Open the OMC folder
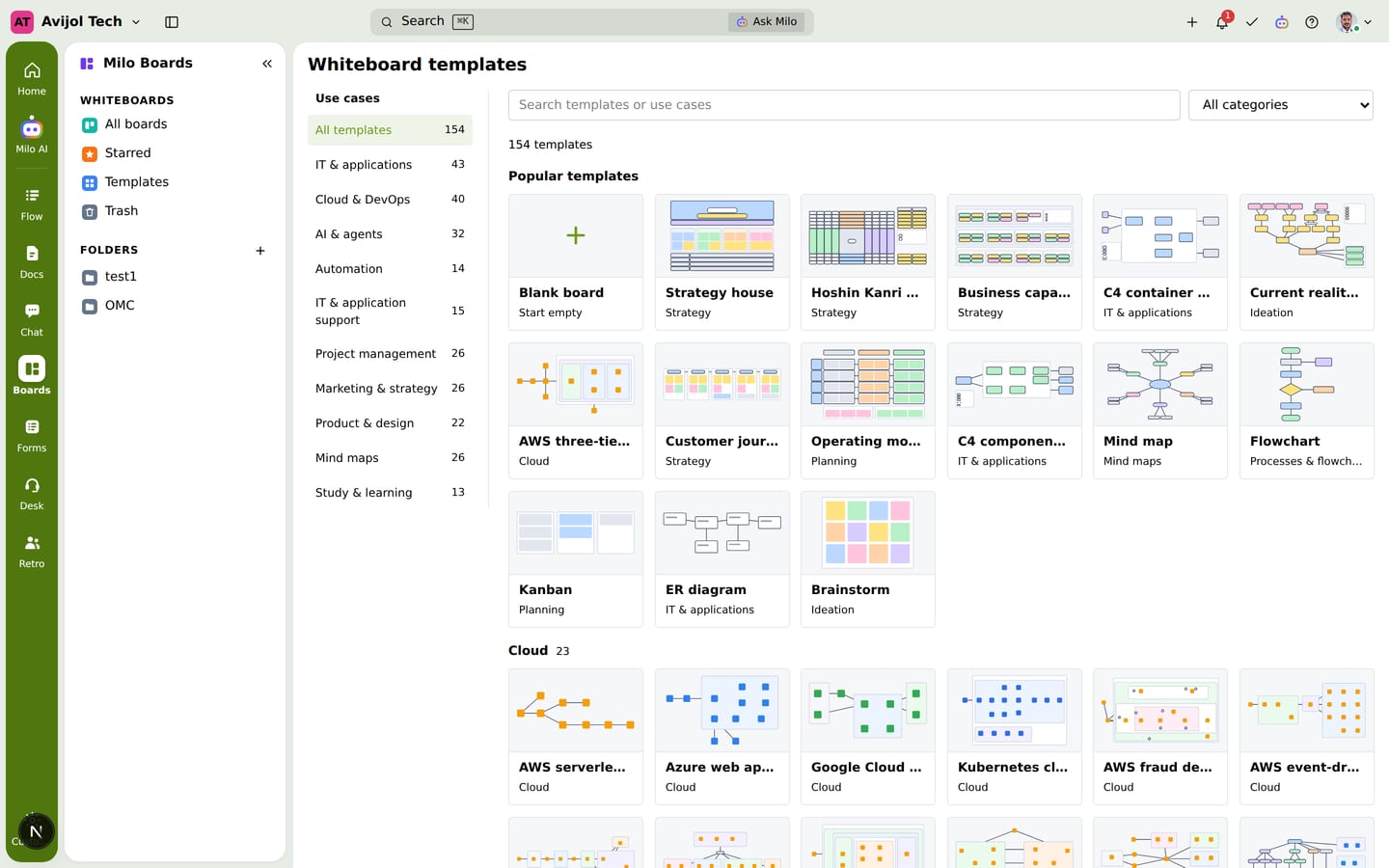This screenshot has height=868, width=1389. (x=175, y=306)
